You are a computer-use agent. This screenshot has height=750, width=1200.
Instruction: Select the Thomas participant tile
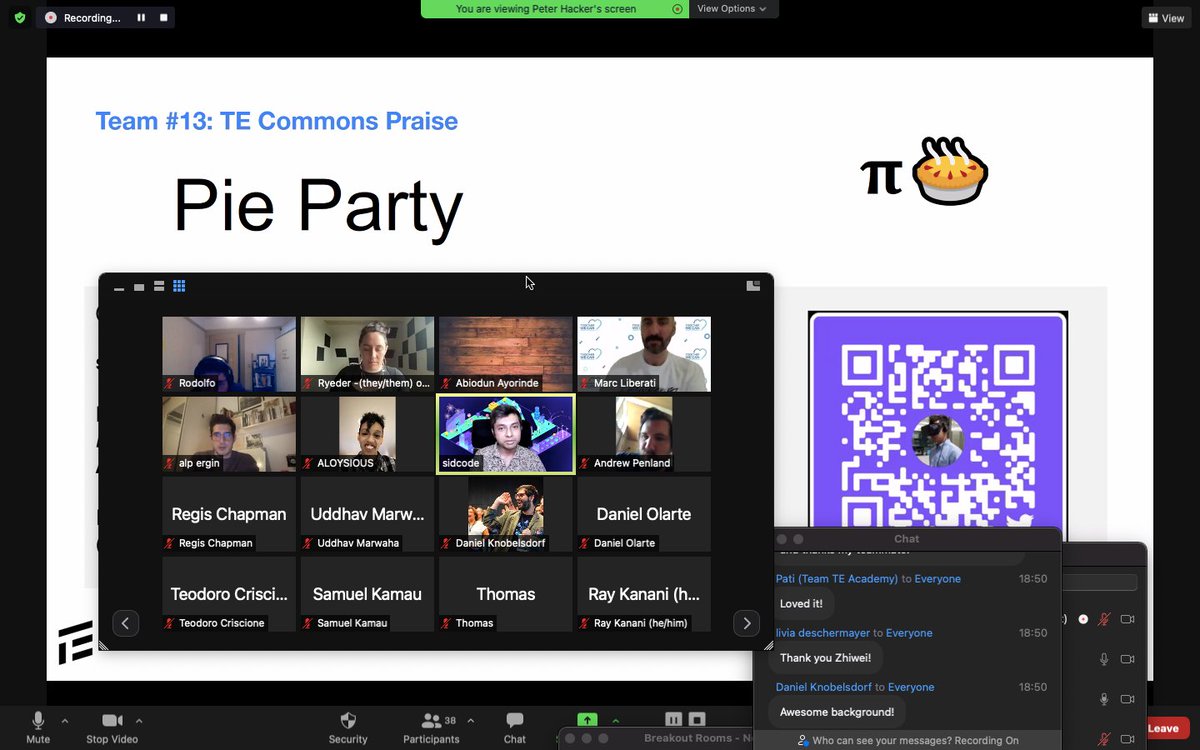click(505, 594)
